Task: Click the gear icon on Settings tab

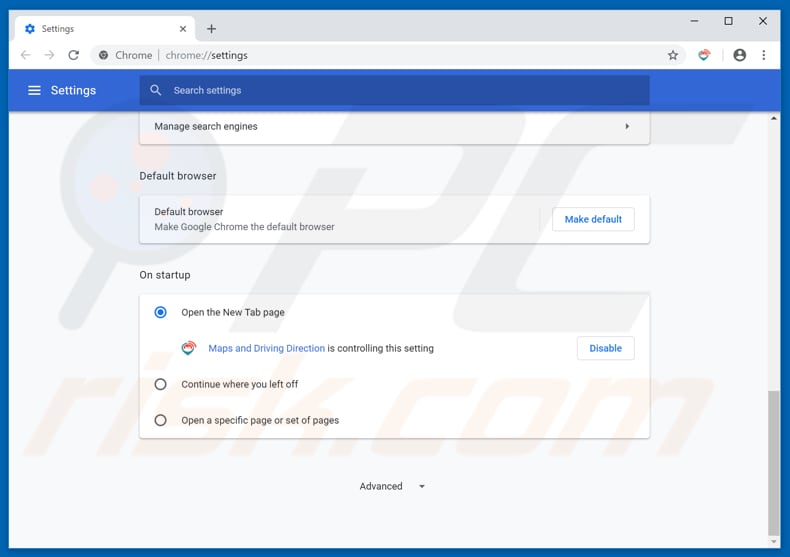Action: point(30,29)
